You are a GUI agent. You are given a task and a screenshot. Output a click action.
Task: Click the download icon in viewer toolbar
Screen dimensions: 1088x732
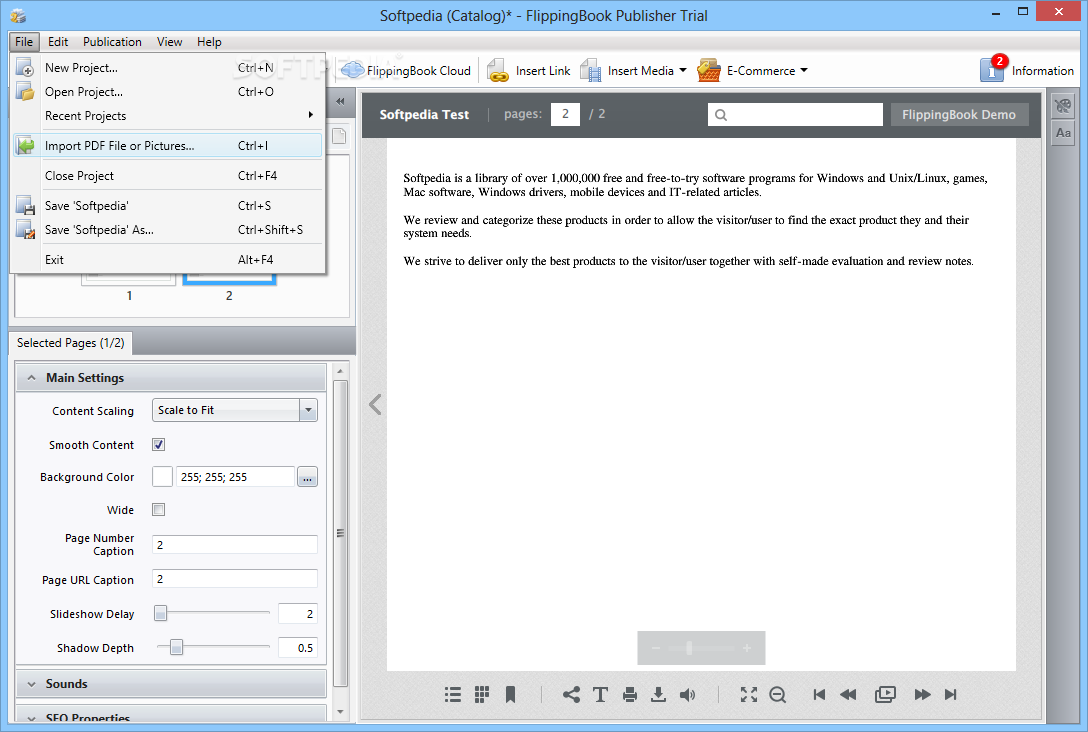(x=658, y=695)
